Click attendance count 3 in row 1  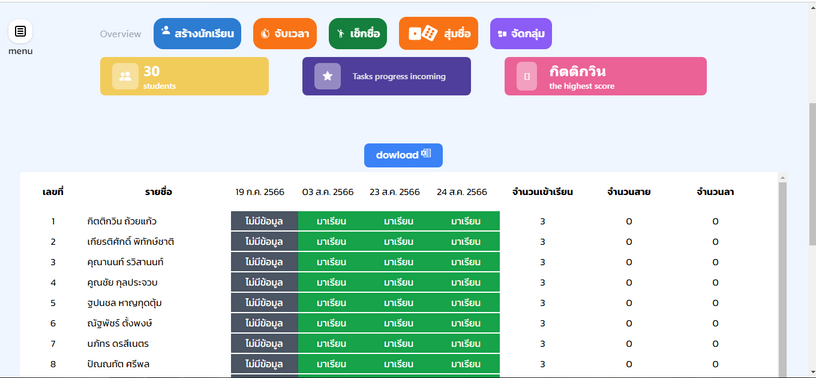pos(542,221)
